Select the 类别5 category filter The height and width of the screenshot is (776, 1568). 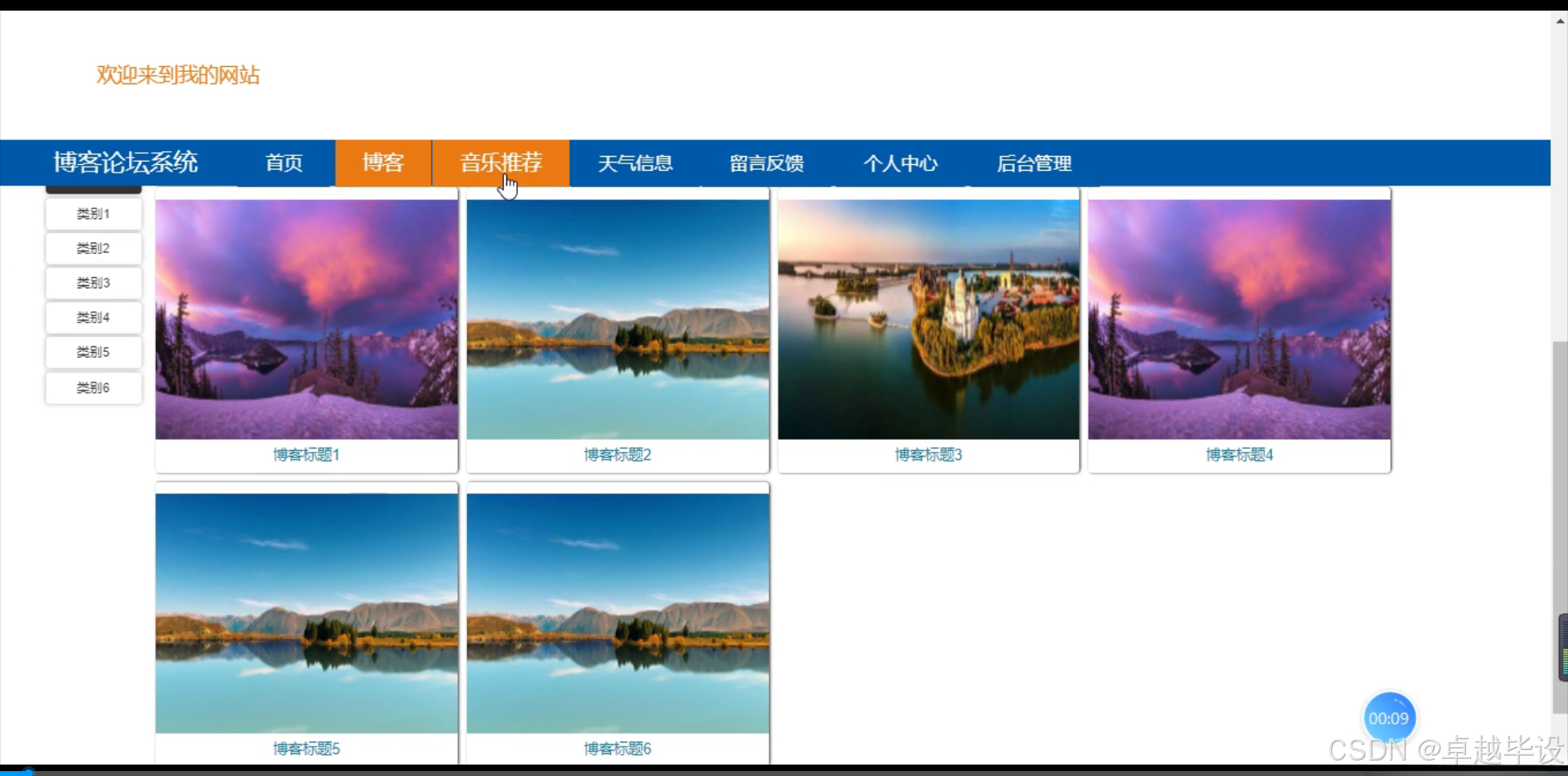(x=93, y=352)
